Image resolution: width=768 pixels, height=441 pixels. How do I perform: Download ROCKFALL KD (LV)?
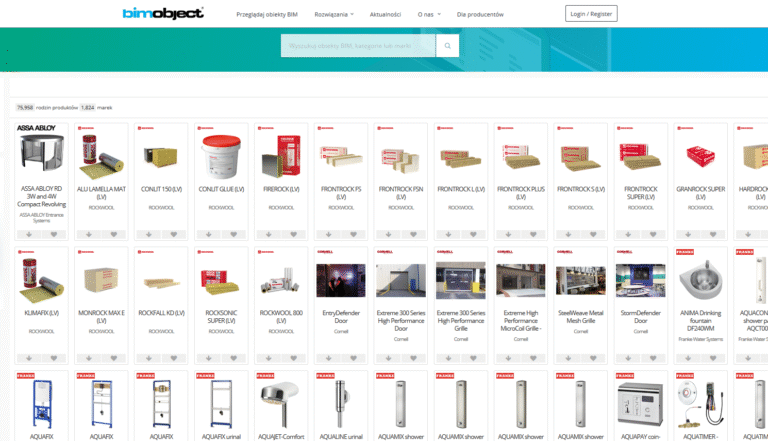click(149, 358)
